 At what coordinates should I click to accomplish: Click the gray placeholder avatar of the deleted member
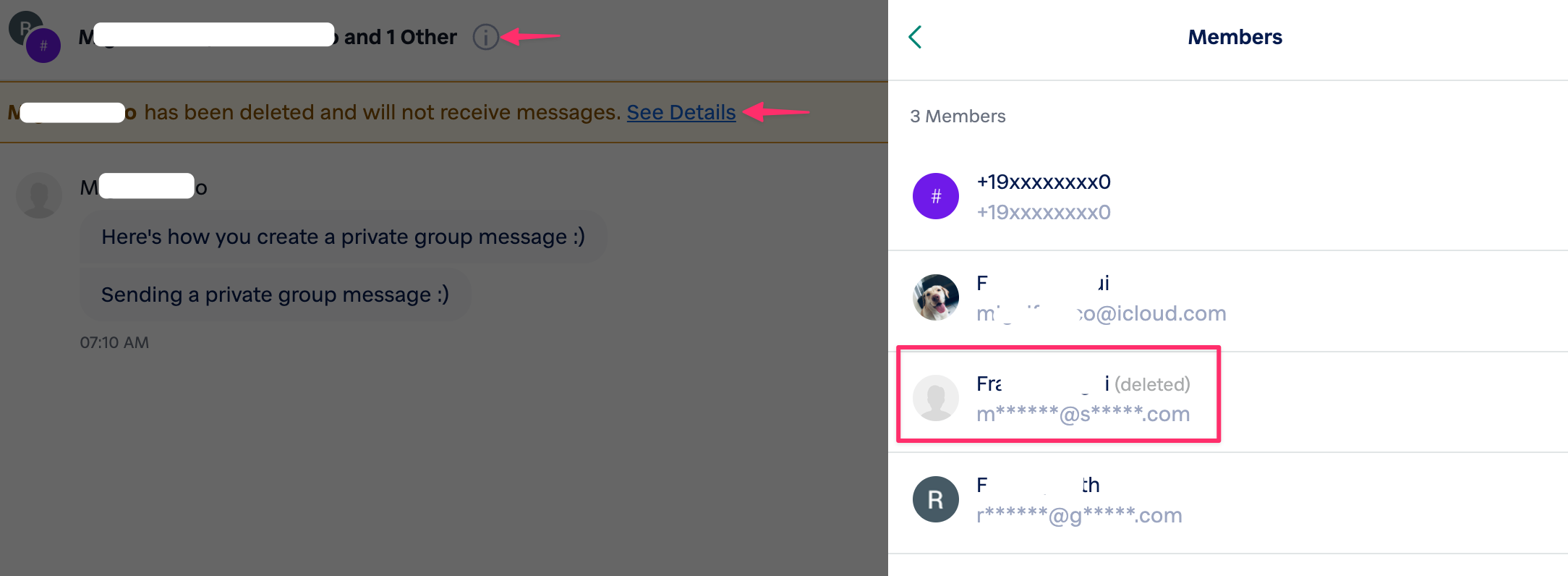(x=935, y=398)
